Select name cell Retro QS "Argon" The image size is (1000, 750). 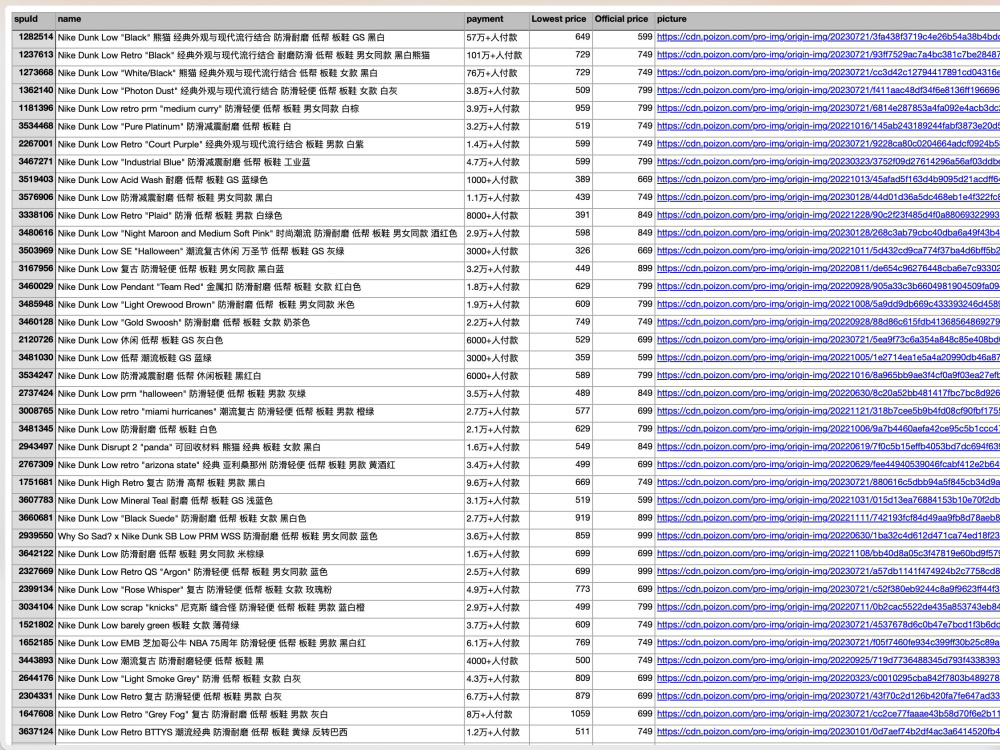[260, 572]
